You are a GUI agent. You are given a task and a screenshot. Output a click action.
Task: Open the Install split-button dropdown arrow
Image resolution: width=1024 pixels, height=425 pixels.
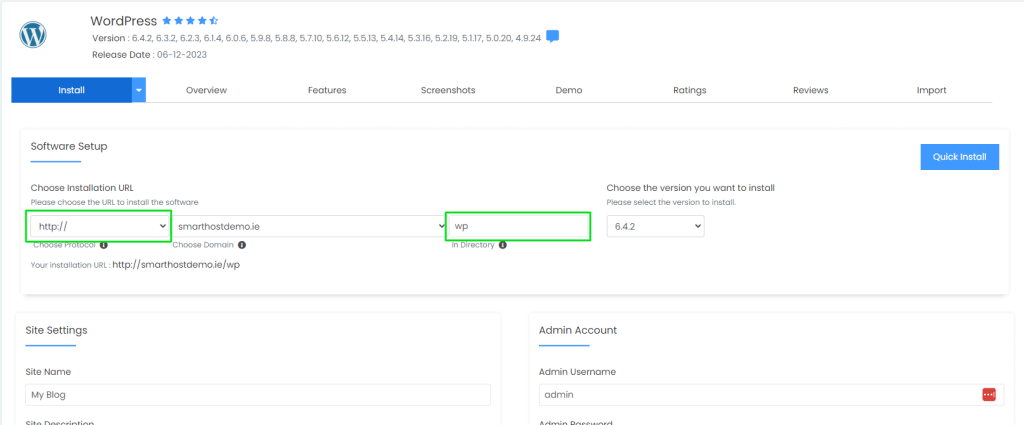139,90
